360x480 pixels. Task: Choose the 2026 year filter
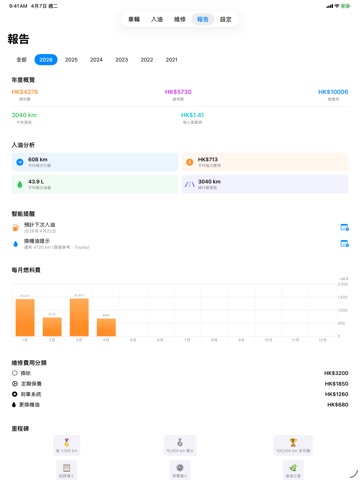click(x=46, y=60)
